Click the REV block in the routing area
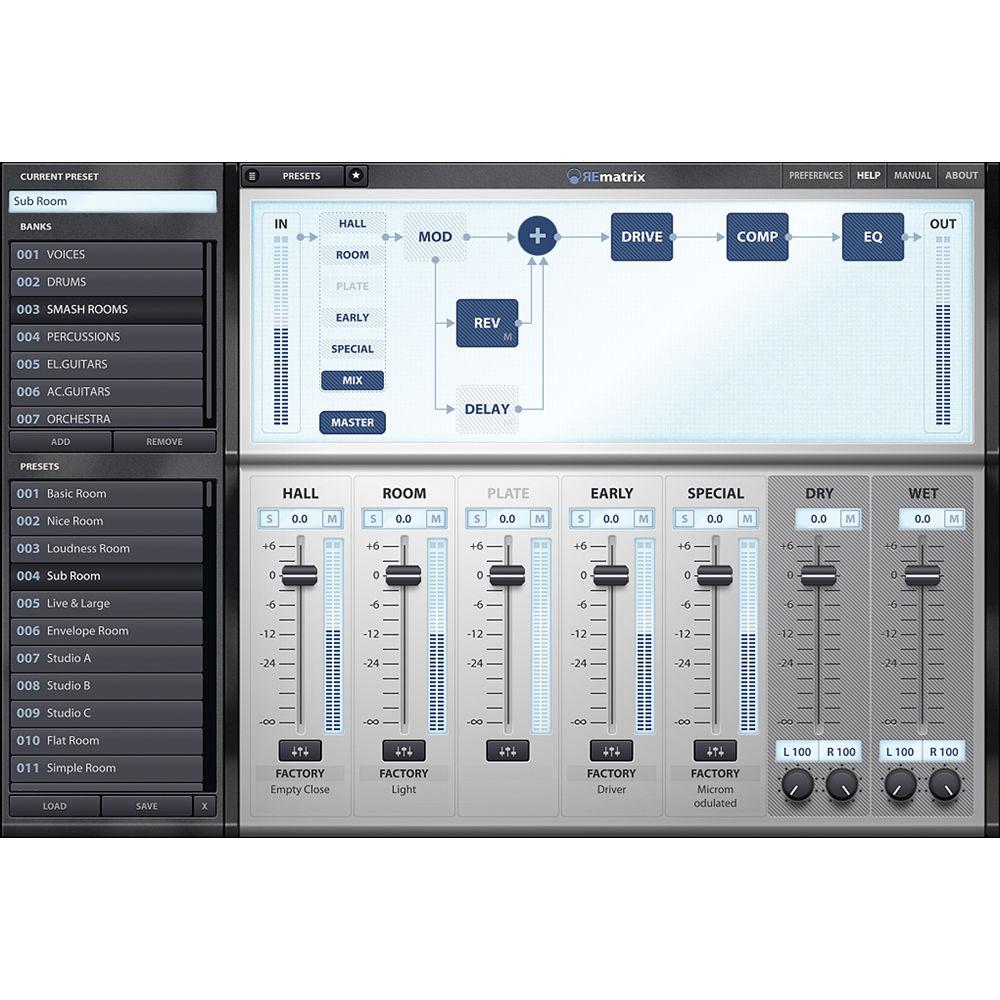Screen dimensions: 1000x1000 [x=487, y=322]
